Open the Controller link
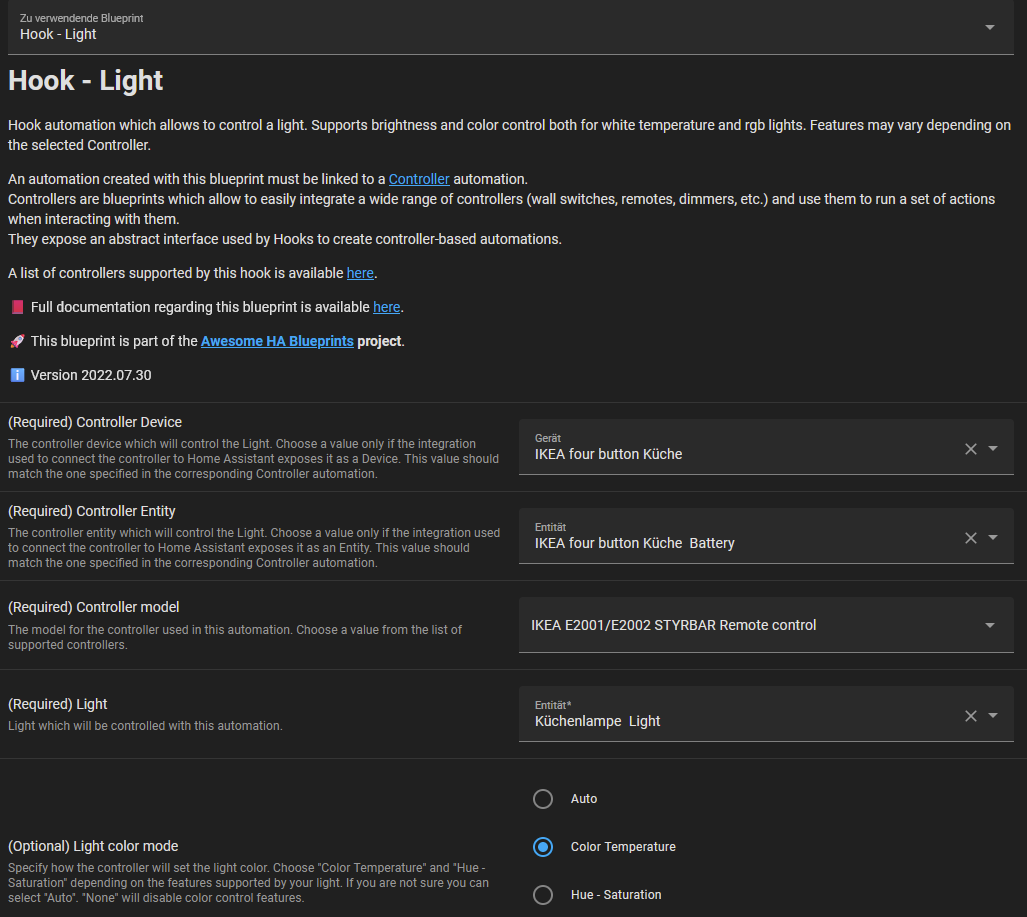 point(419,179)
